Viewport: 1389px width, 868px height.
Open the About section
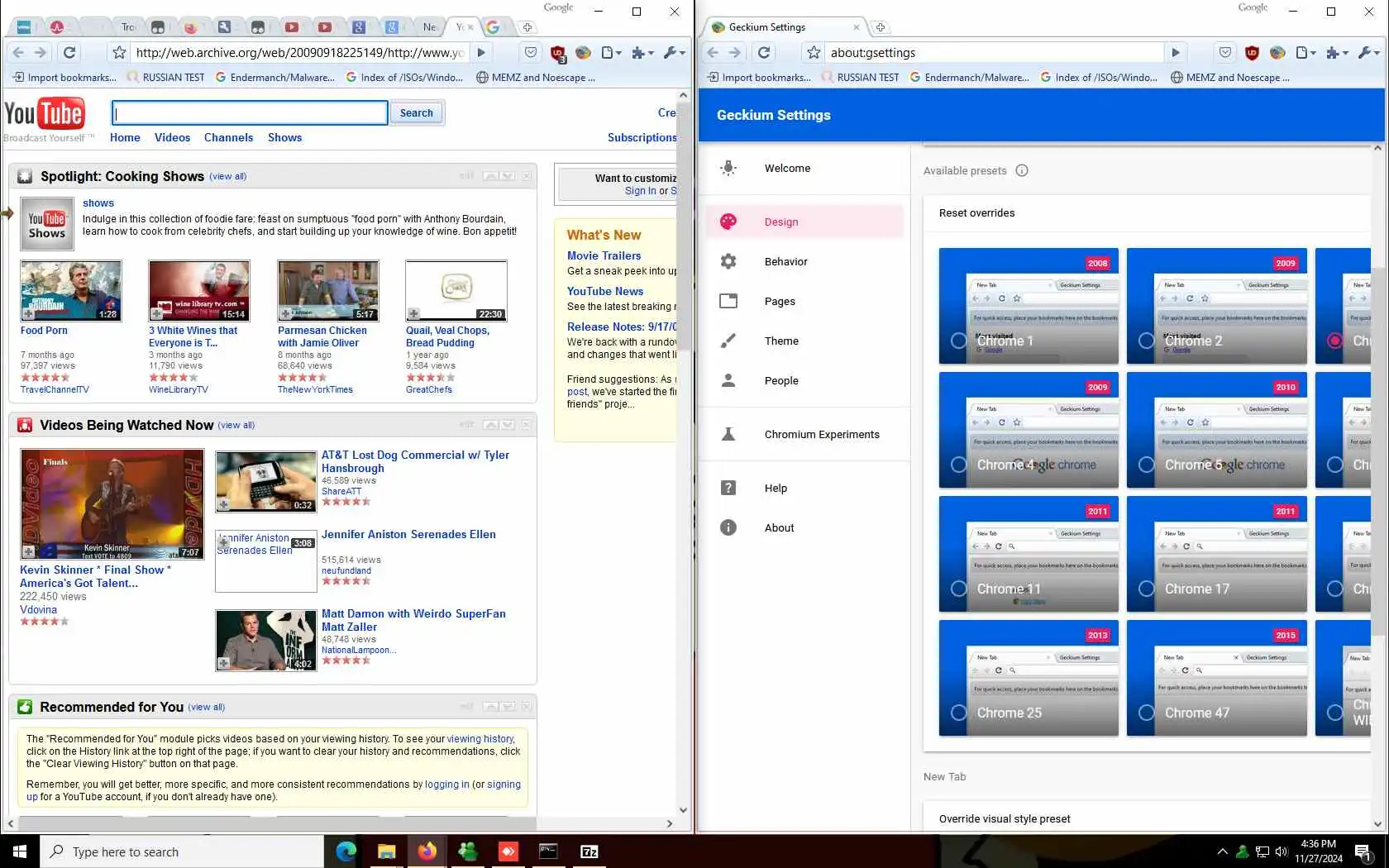[x=804, y=527]
